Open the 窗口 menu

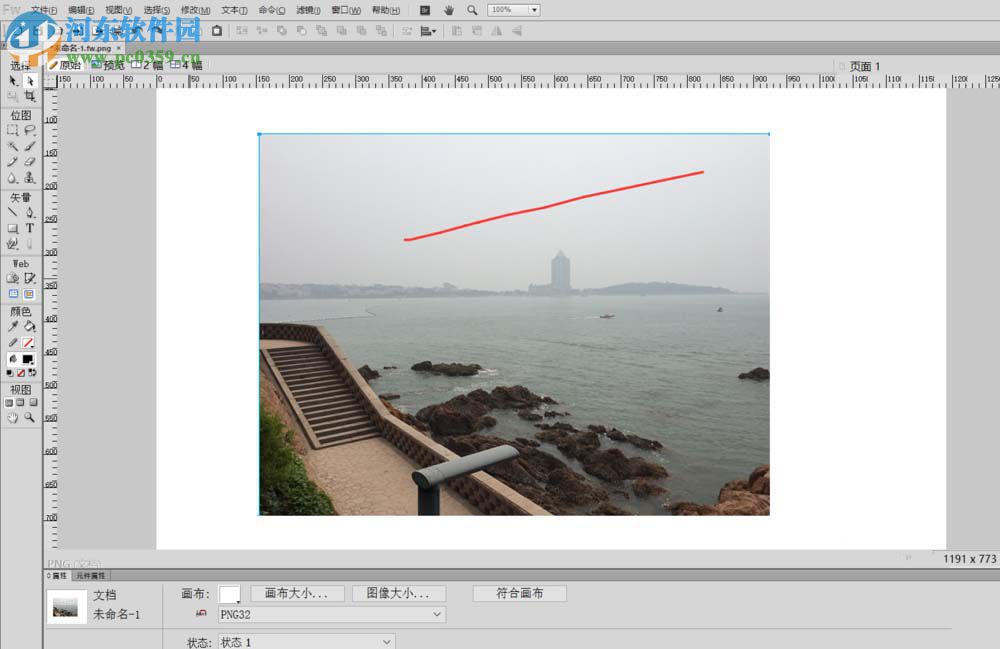(346, 10)
